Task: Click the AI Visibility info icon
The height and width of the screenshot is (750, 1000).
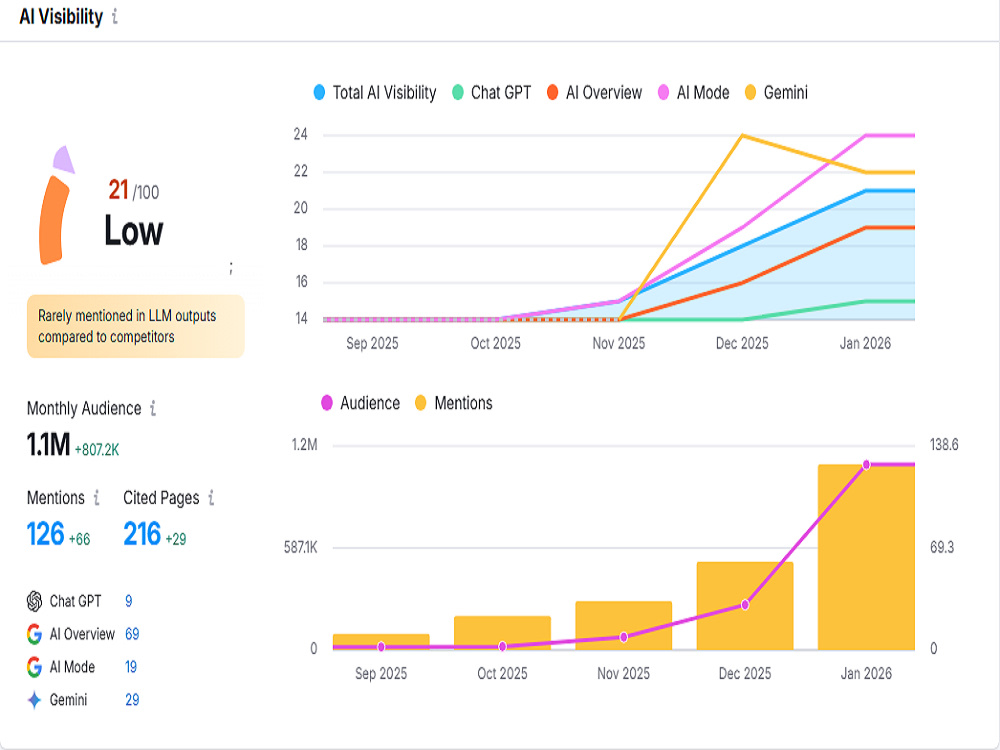Action: point(115,16)
